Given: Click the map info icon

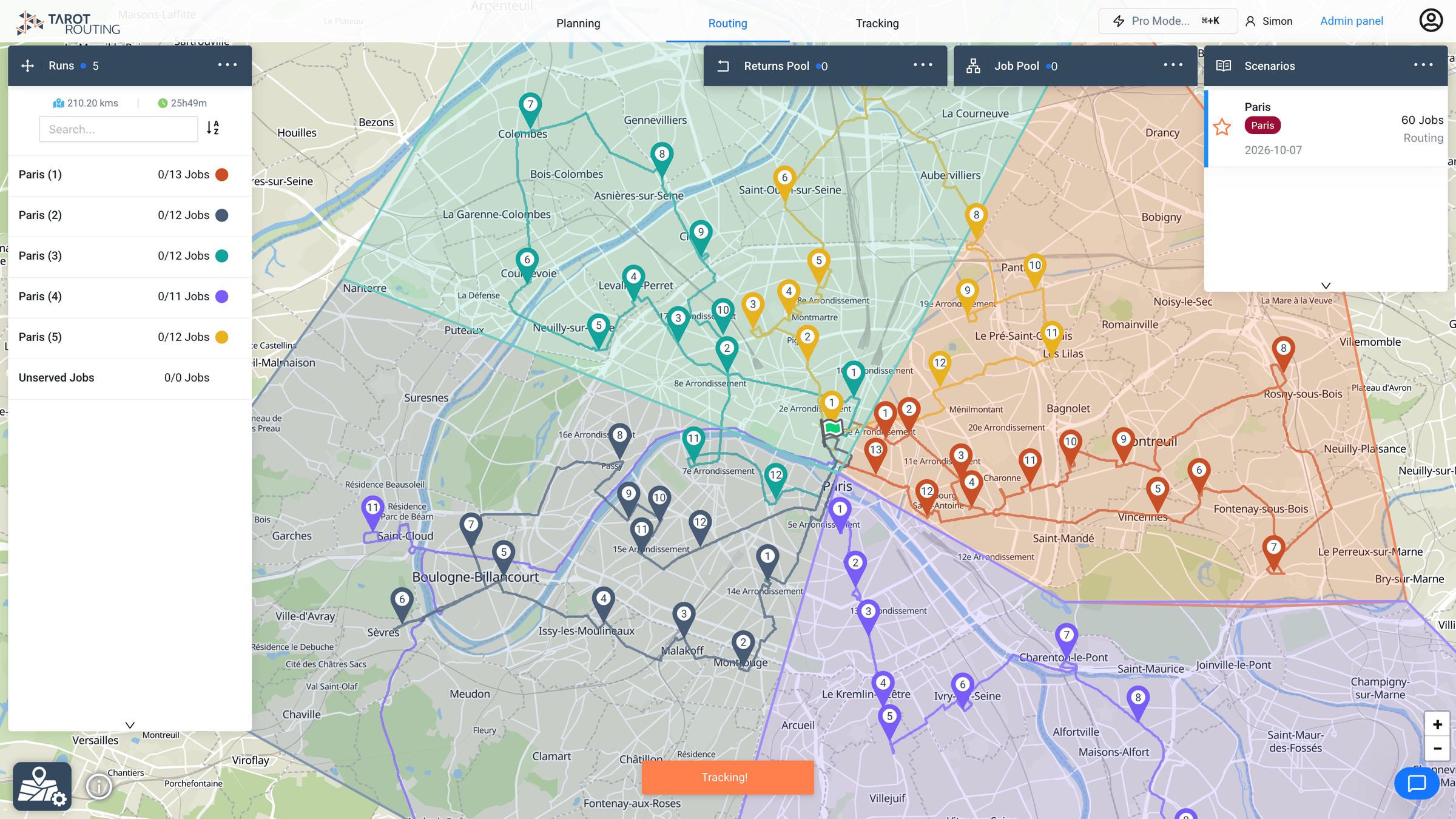Looking at the screenshot, I should [99, 786].
